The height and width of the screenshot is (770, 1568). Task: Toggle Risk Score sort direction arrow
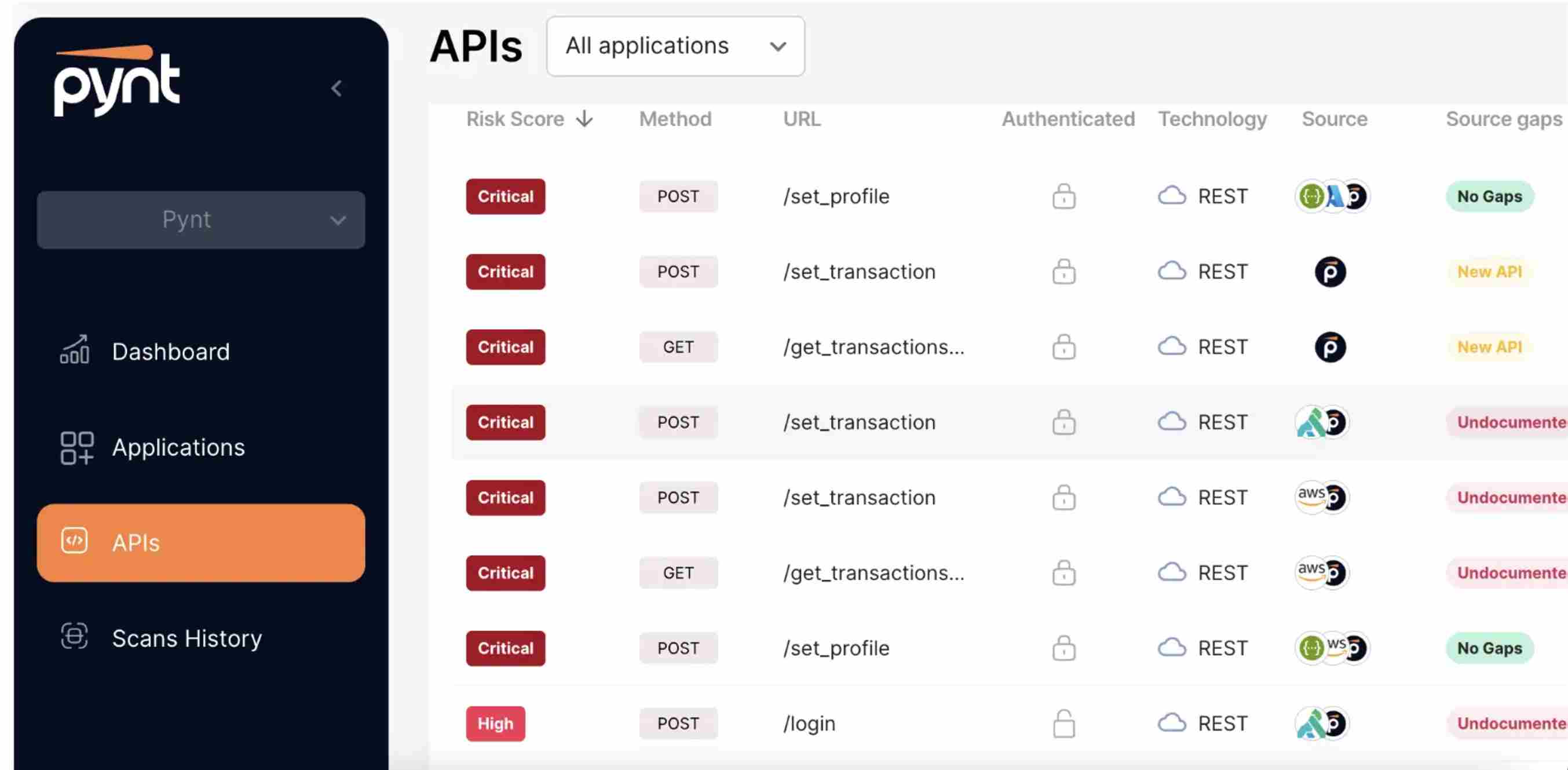[x=584, y=119]
